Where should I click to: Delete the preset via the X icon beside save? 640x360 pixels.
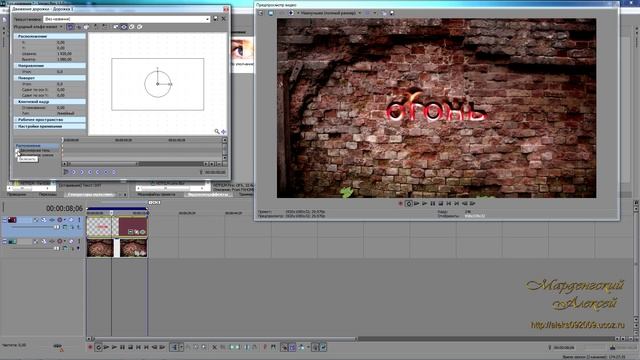223,19
